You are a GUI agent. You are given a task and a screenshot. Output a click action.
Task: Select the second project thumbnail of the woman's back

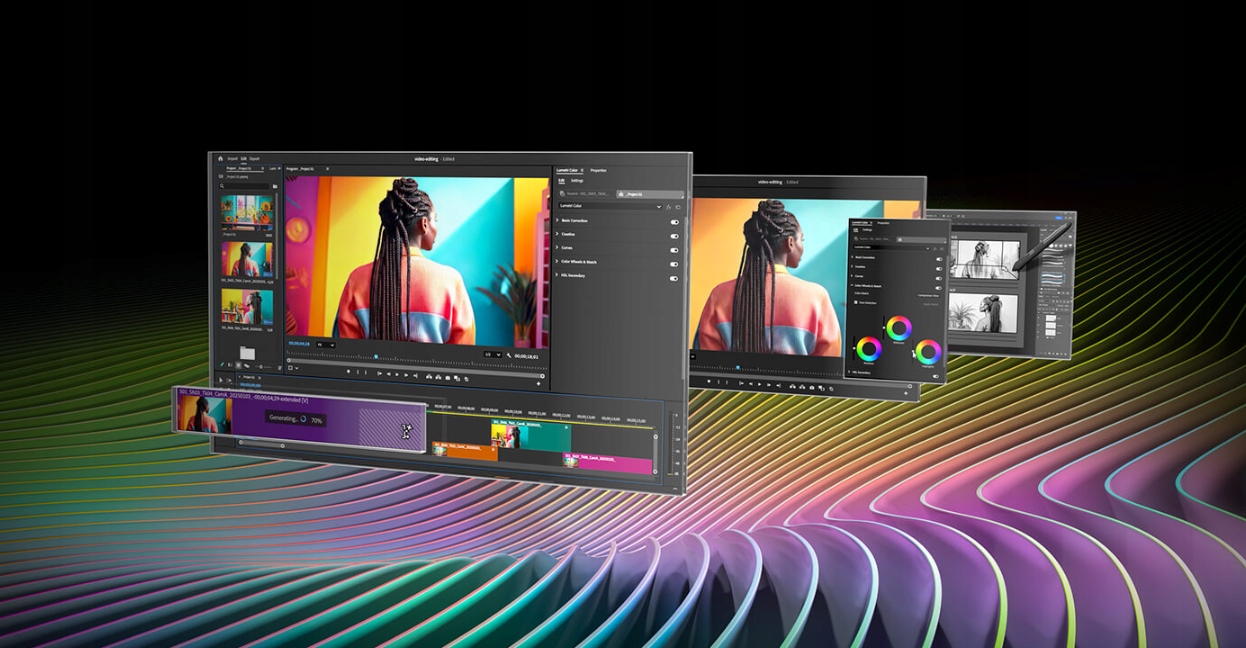pyautogui.click(x=247, y=258)
